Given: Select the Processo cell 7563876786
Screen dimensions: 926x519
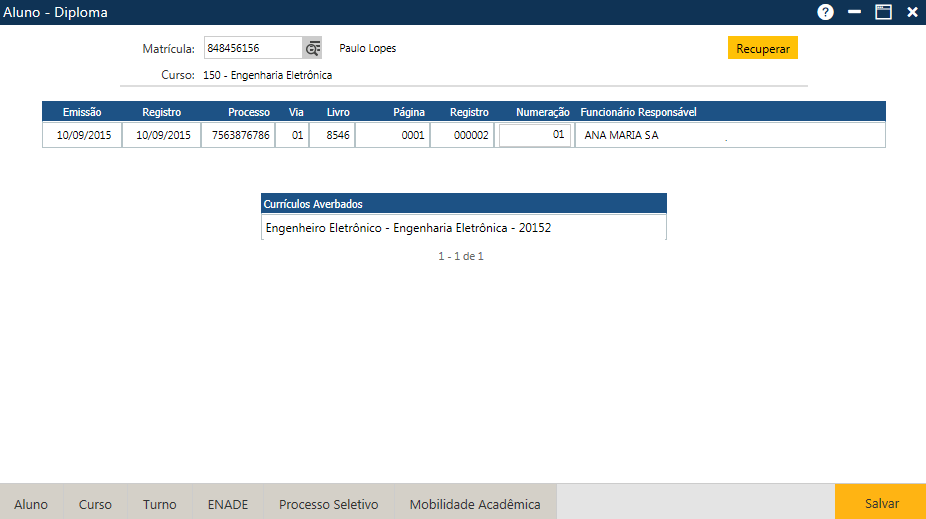Looking at the screenshot, I should [x=241, y=135].
